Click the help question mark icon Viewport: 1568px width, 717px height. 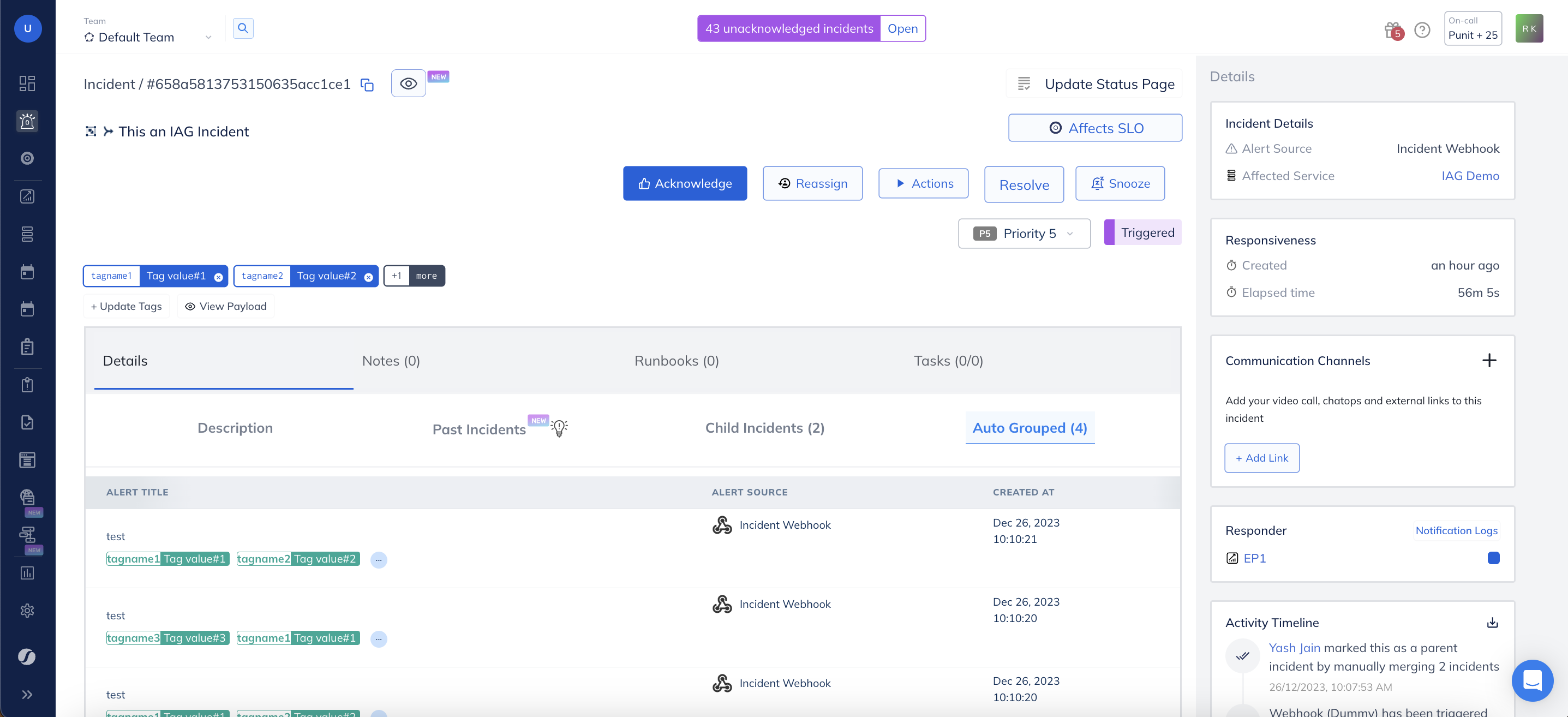click(1422, 30)
